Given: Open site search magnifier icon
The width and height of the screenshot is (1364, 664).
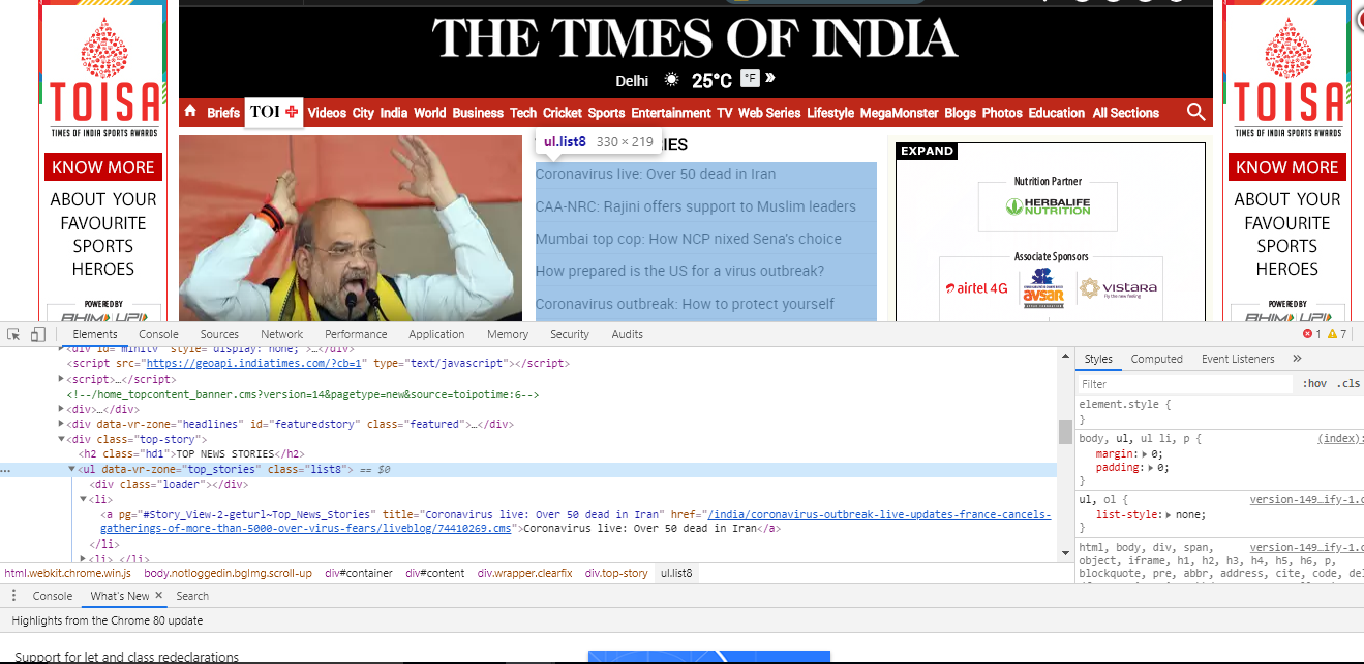Looking at the screenshot, I should pyautogui.click(x=1195, y=112).
